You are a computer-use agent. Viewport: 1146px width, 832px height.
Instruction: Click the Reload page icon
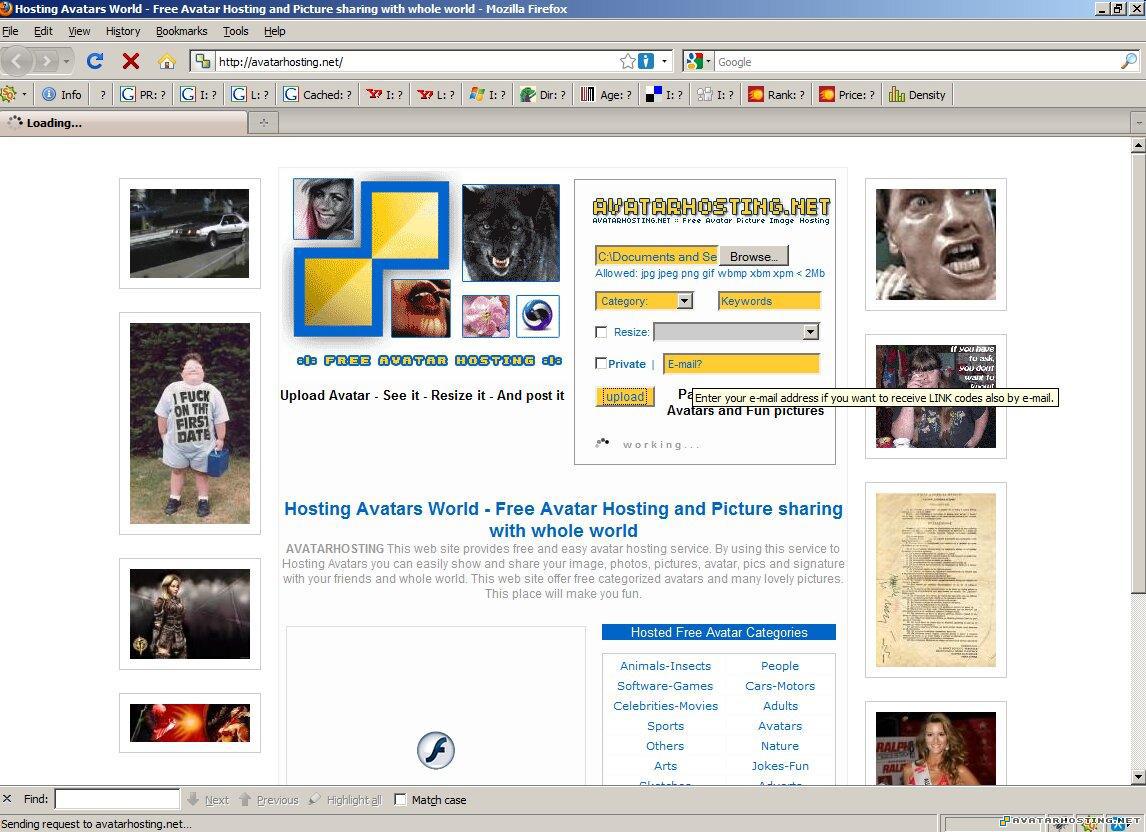point(95,61)
